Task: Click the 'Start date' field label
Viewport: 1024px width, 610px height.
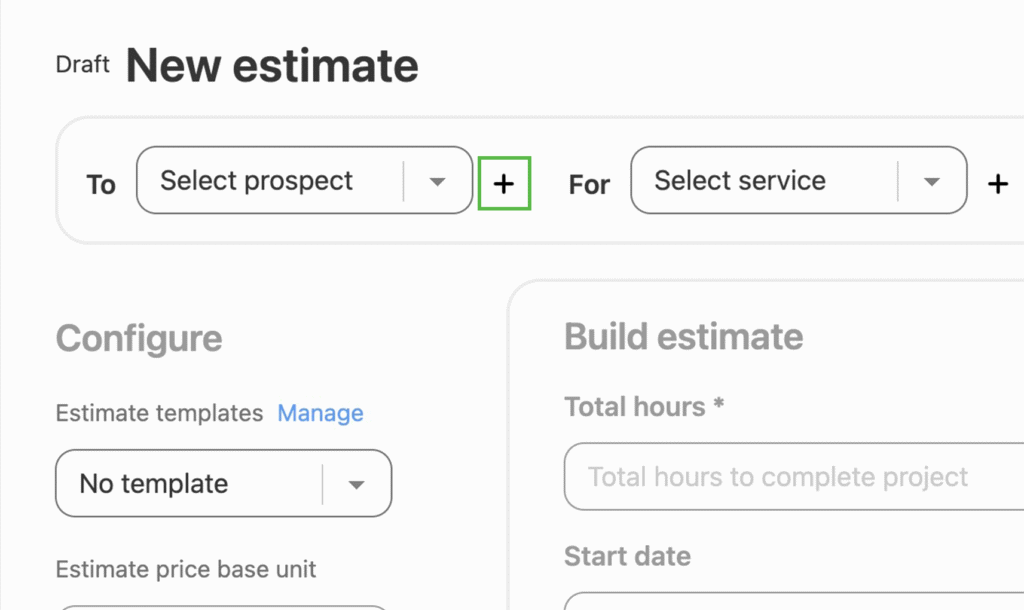Action: point(627,555)
